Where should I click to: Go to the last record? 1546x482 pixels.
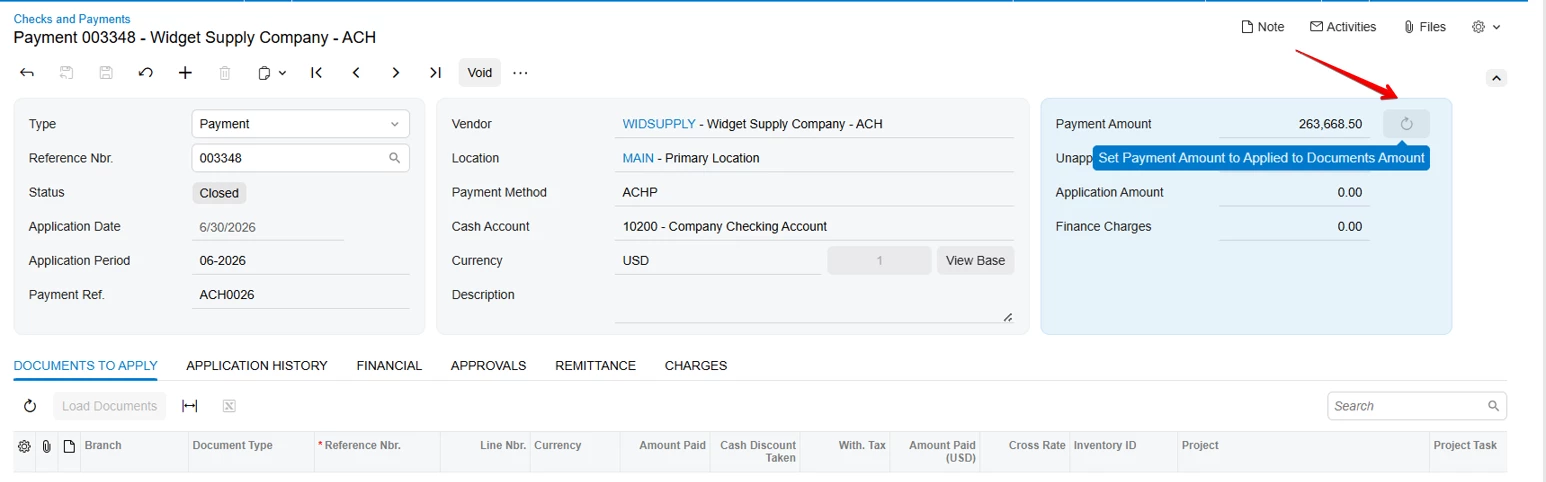click(435, 73)
